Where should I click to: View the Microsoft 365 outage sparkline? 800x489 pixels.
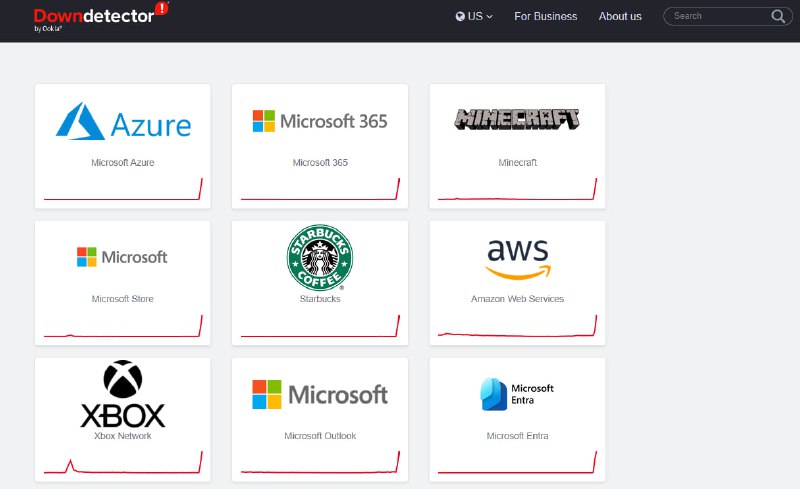(x=320, y=189)
